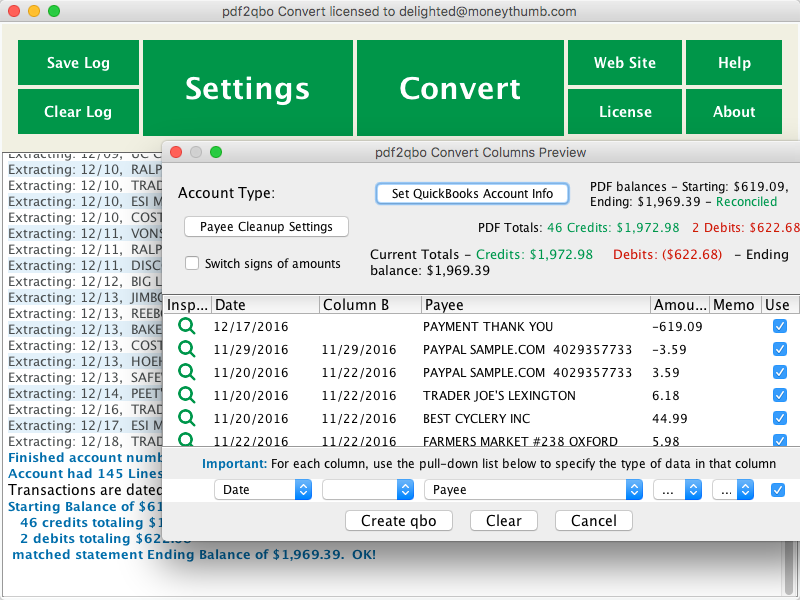Open the empty Column B type dropdown
The height and width of the screenshot is (600, 800).
[x=367, y=490]
